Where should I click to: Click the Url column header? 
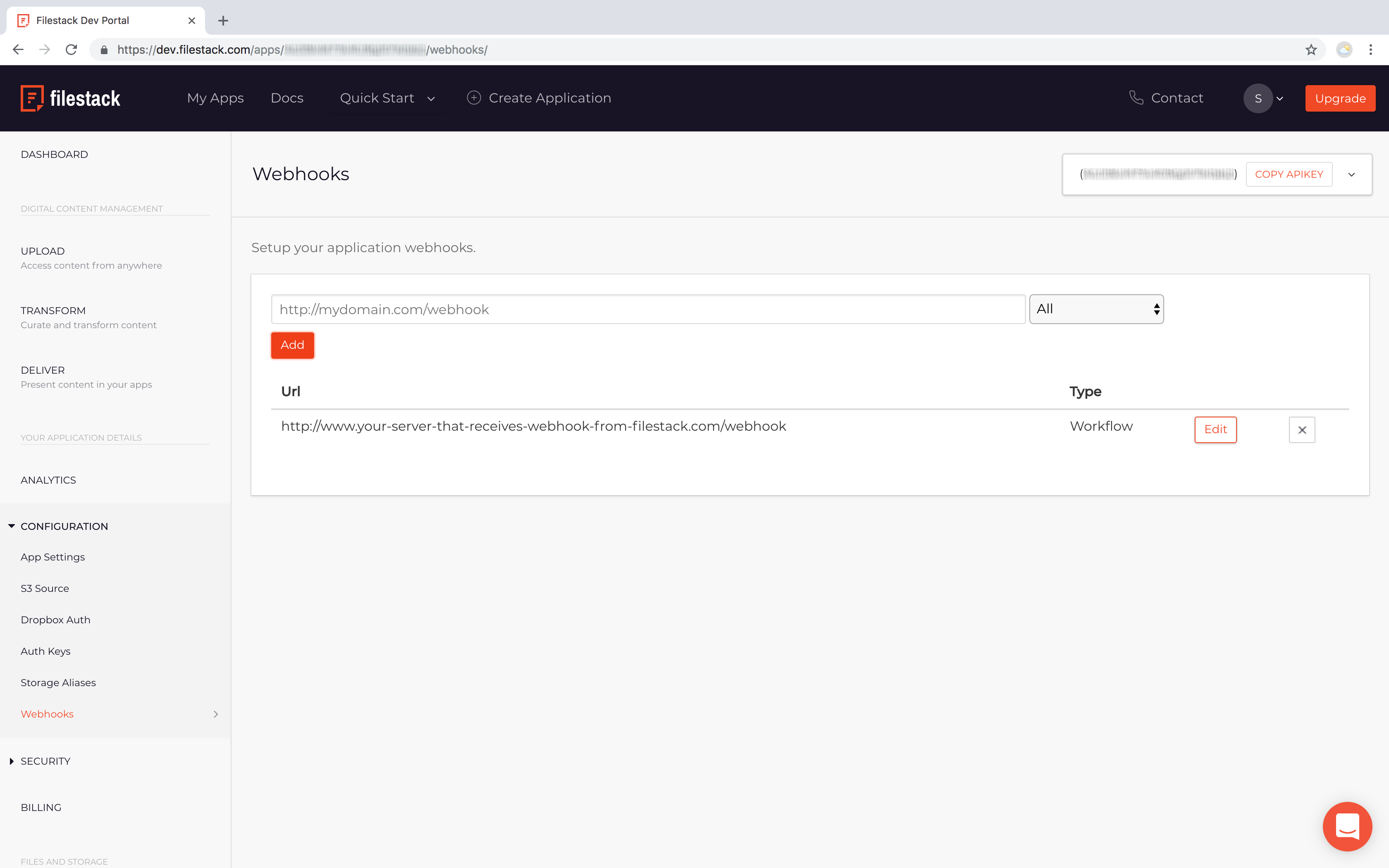pyautogui.click(x=291, y=391)
